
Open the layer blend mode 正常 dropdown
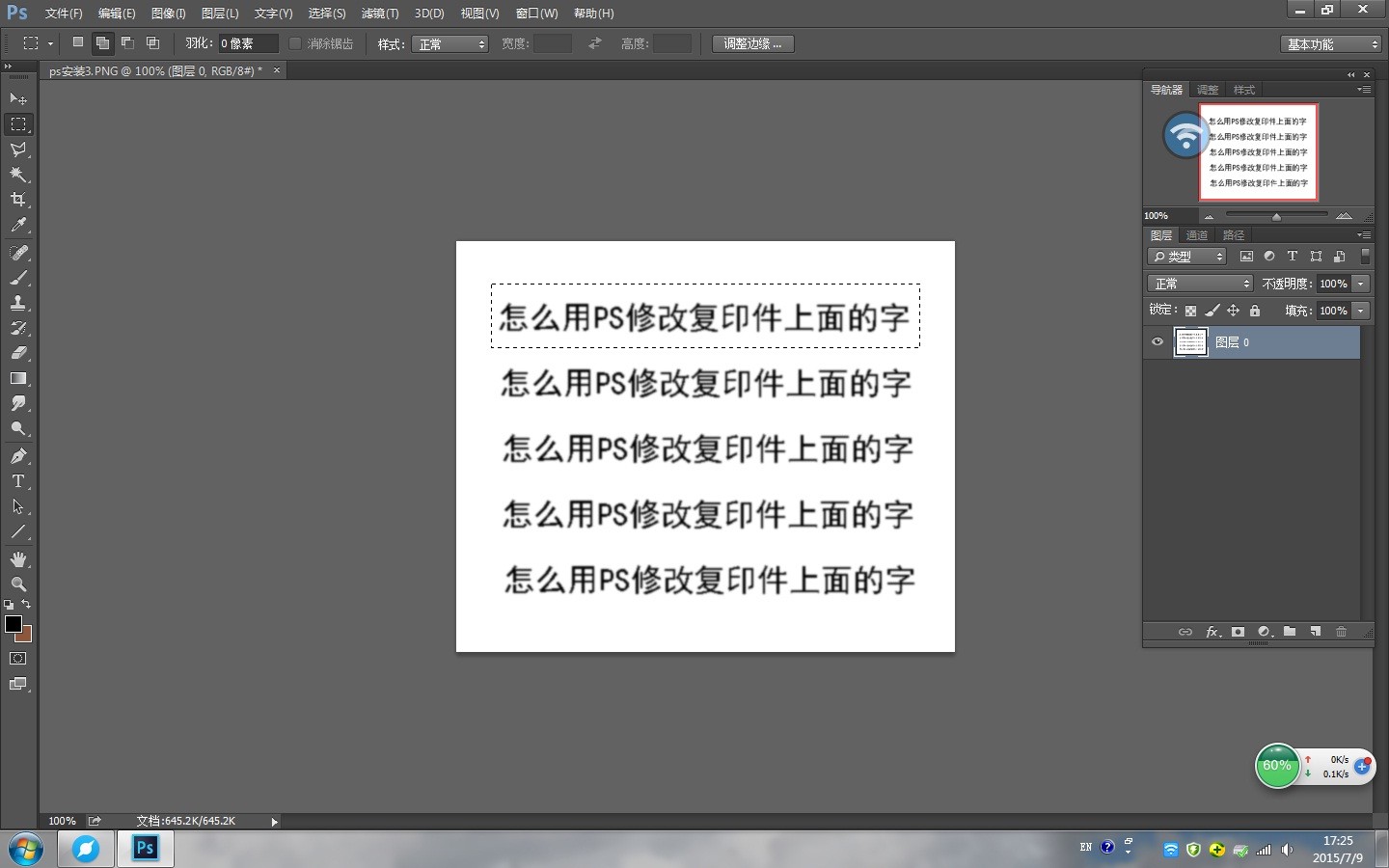click(1199, 284)
